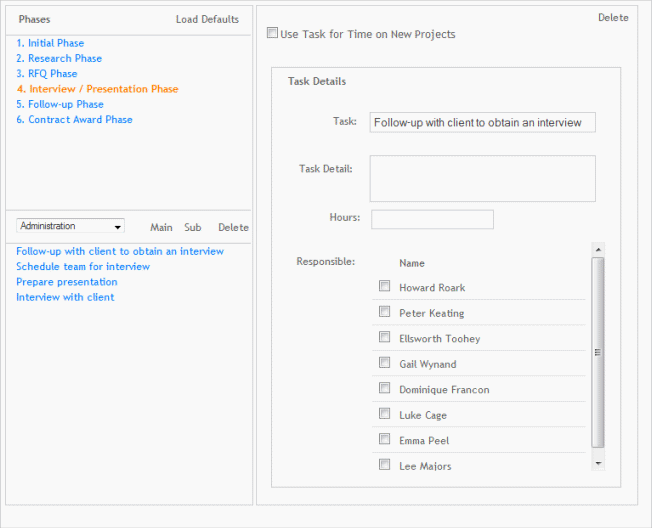Select 1. Initial Phase
This screenshot has width=652, height=528.
pyautogui.click(x=50, y=43)
